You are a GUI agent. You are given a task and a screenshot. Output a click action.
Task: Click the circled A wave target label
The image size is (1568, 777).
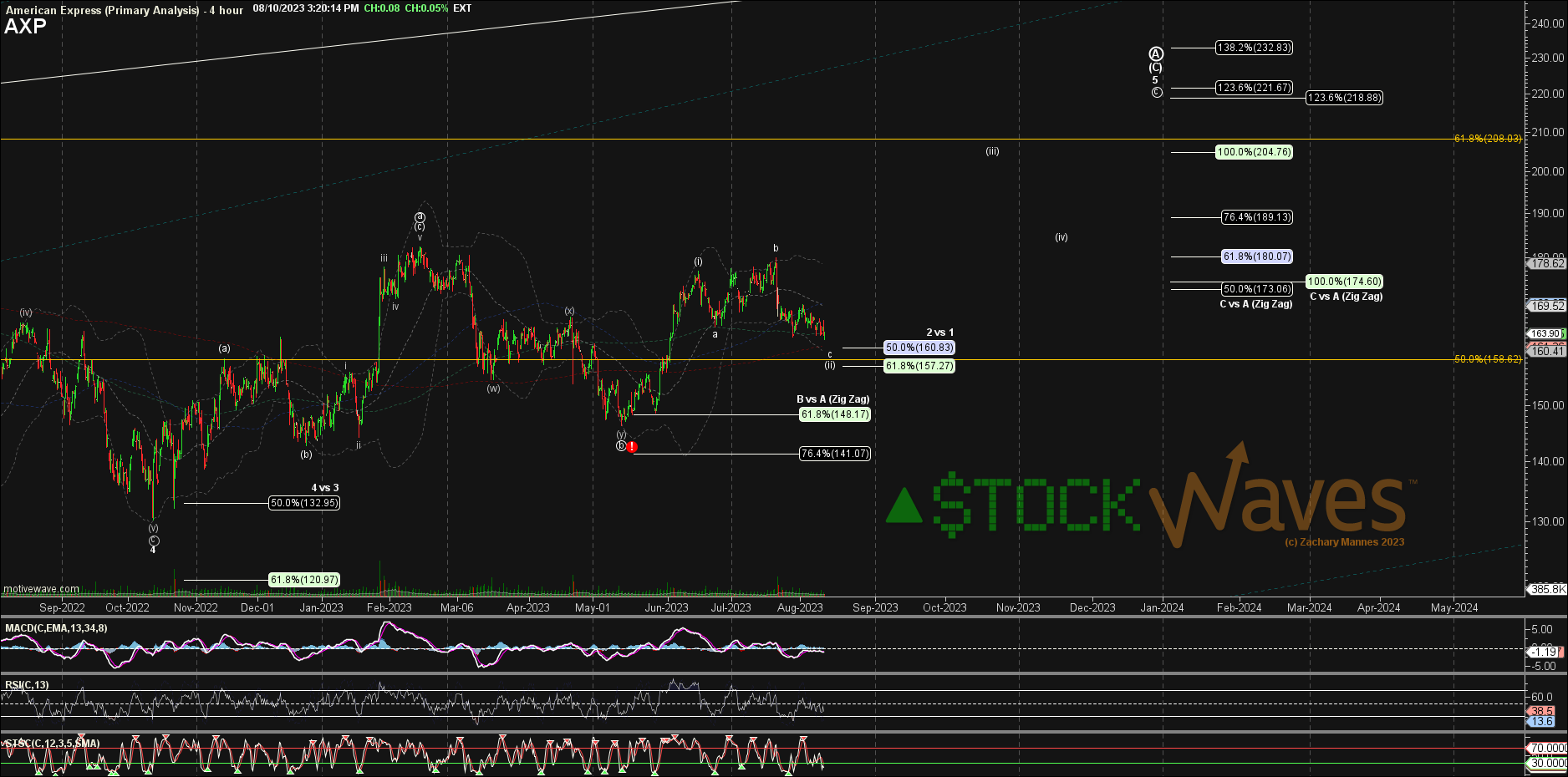[x=1156, y=54]
